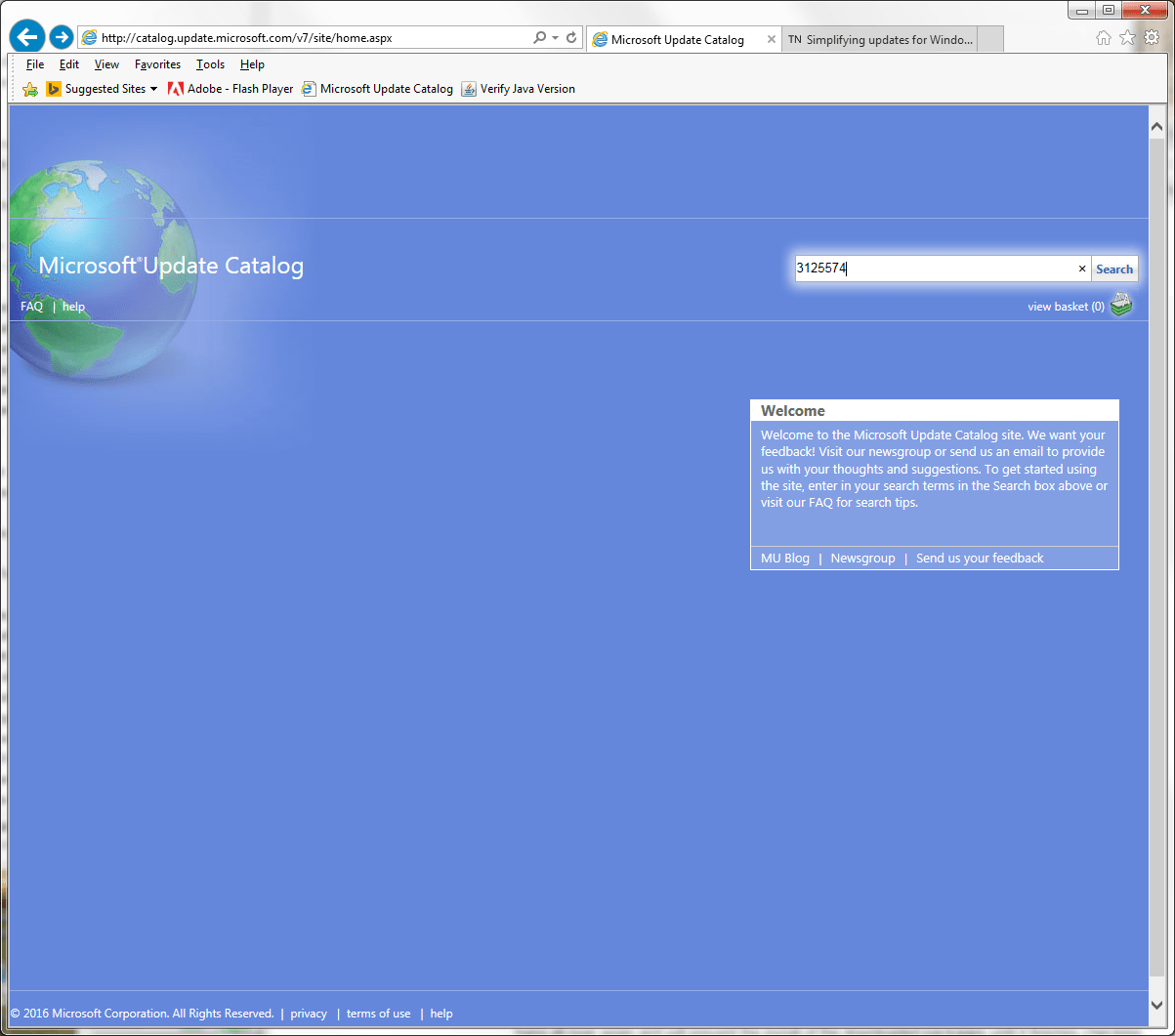Viewport: 1175px width, 1036px height.
Task: Open the View menu
Action: click(x=106, y=64)
